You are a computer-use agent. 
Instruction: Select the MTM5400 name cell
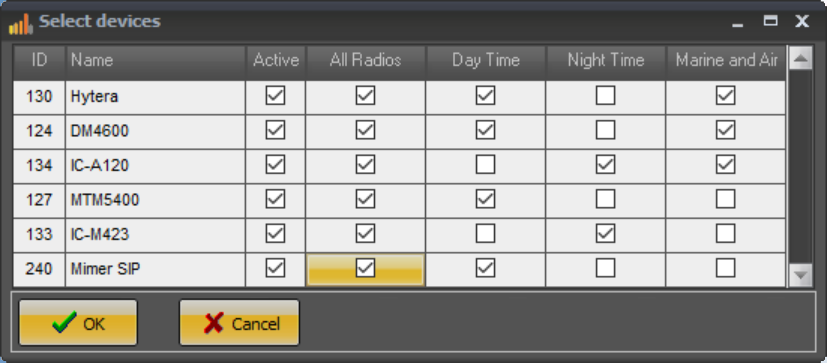click(156, 200)
